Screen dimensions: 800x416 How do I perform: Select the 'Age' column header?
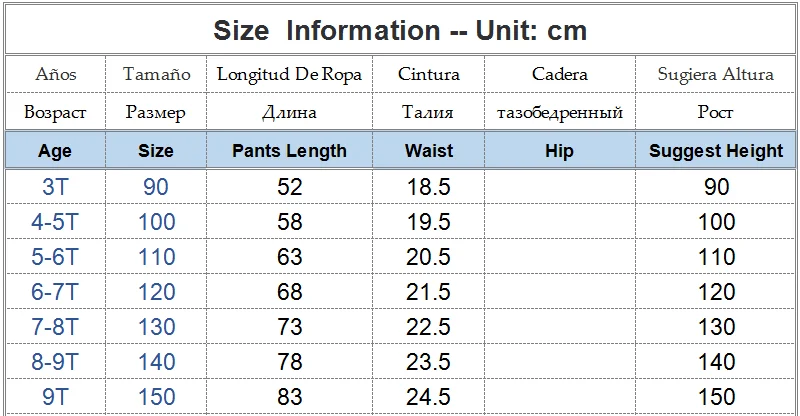[x=55, y=151]
